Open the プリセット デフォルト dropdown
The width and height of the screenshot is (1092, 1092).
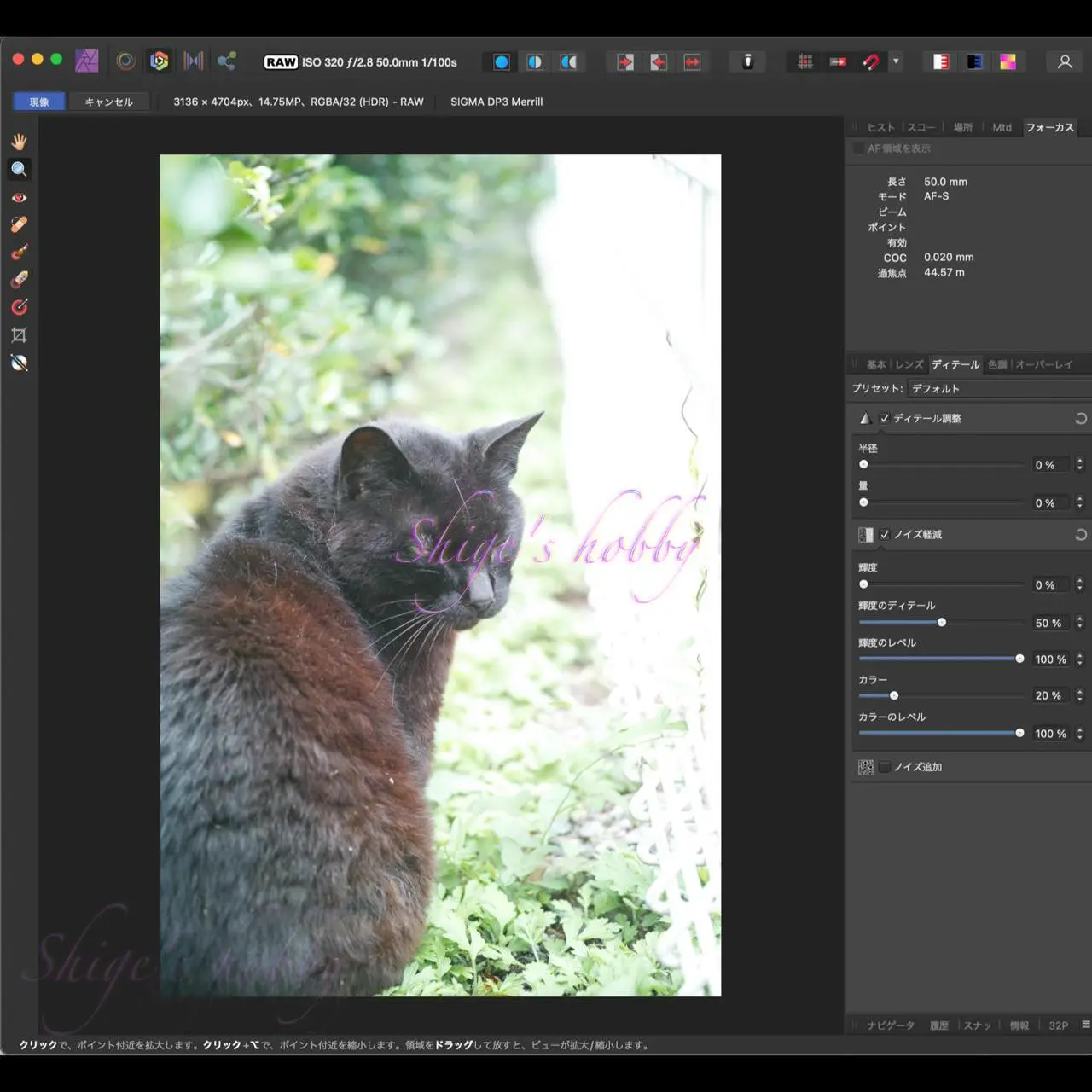998,388
